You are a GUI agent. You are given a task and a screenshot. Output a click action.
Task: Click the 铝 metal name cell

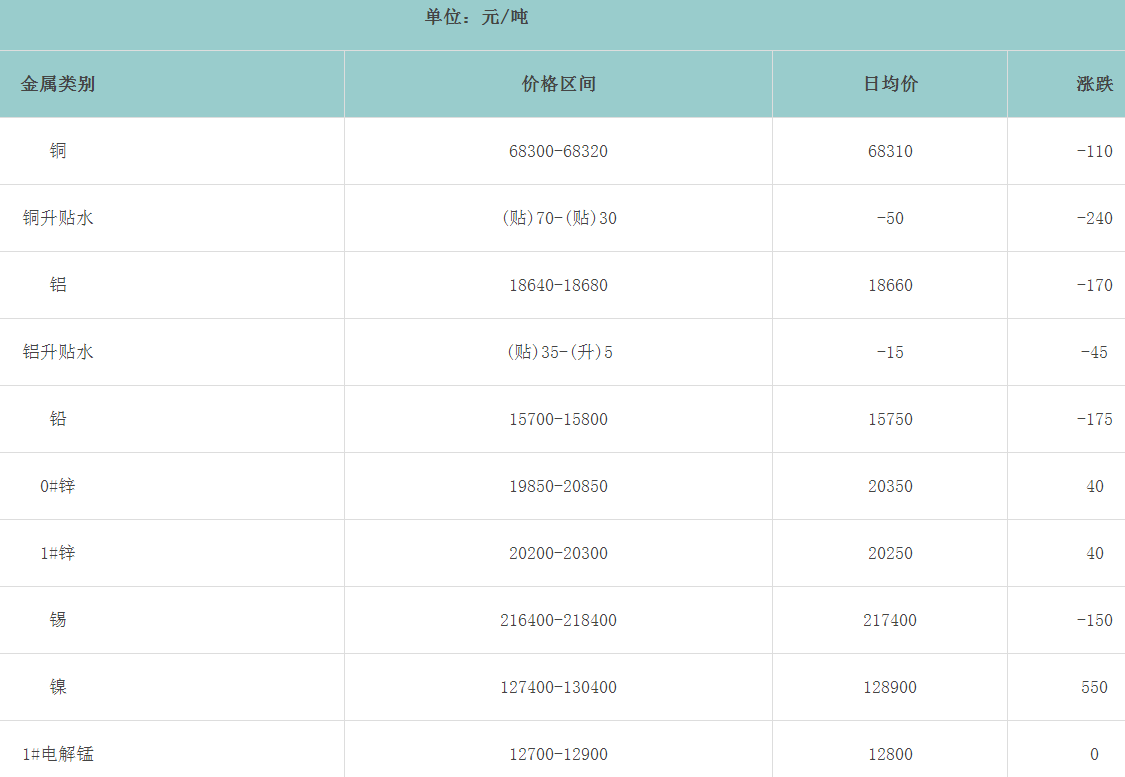coord(58,285)
